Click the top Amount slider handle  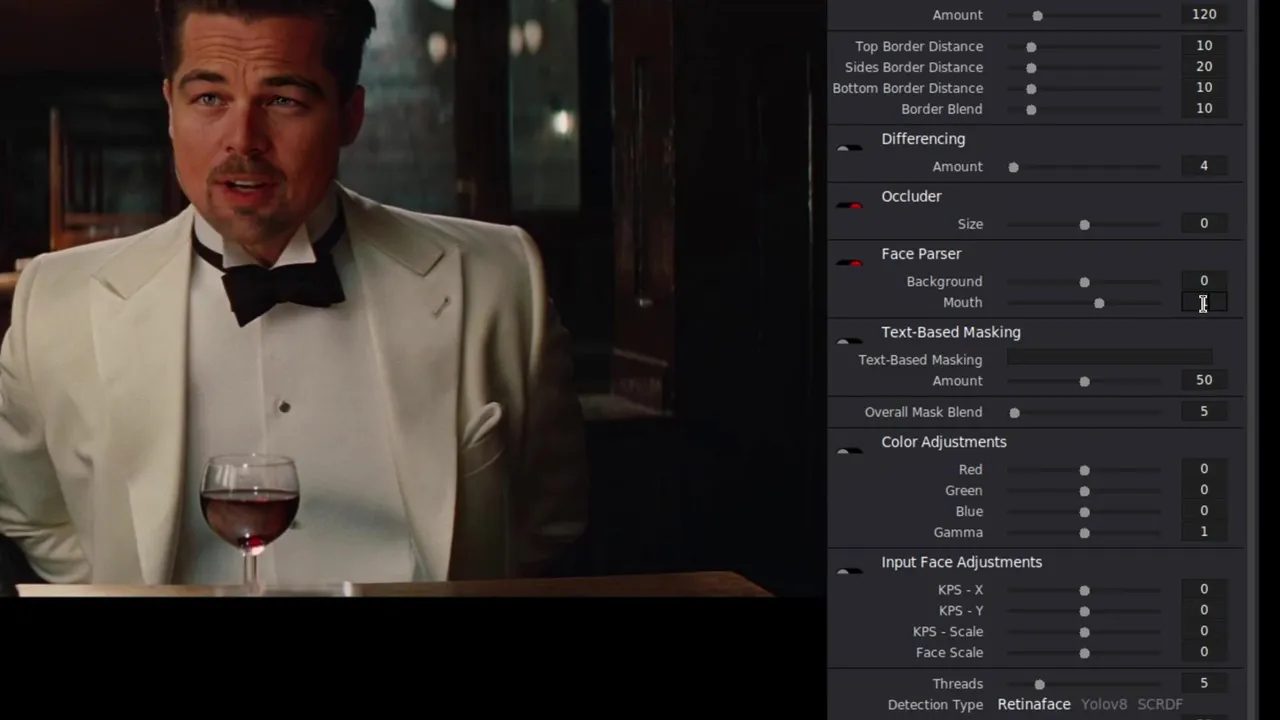pos(1037,16)
